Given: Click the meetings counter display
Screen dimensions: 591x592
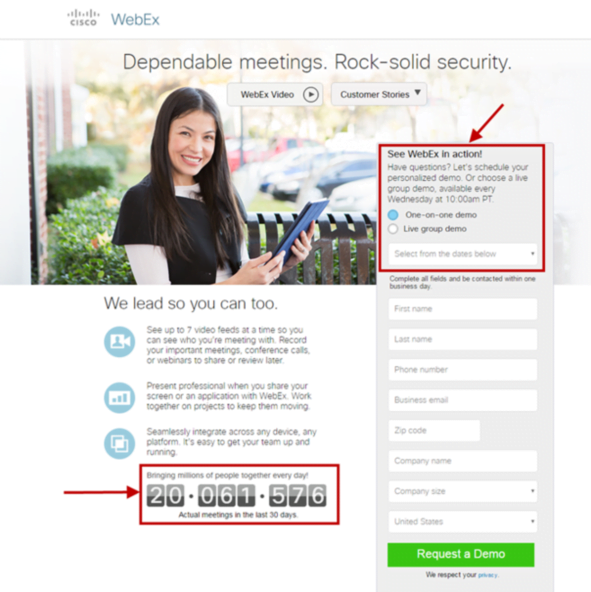Looking at the screenshot, I should [x=236, y=495].
